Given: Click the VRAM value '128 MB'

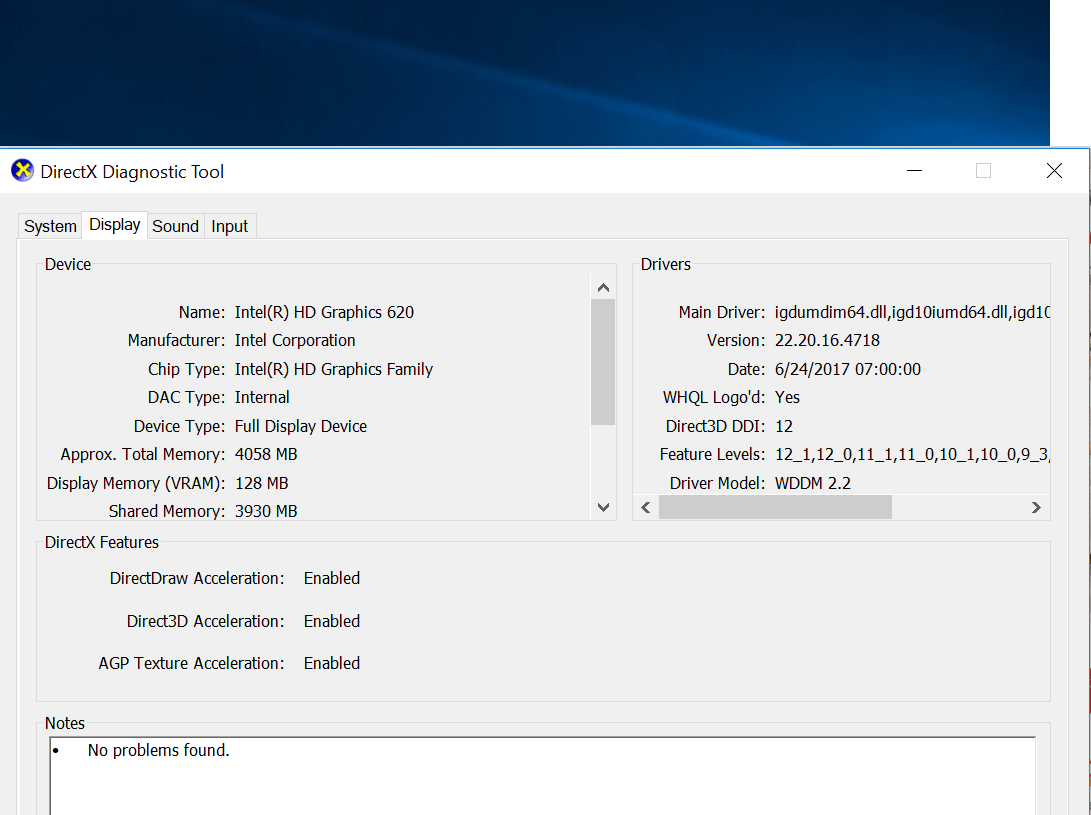Looking at the screenshot, I should pyautogui.click(x=262, y=483).
